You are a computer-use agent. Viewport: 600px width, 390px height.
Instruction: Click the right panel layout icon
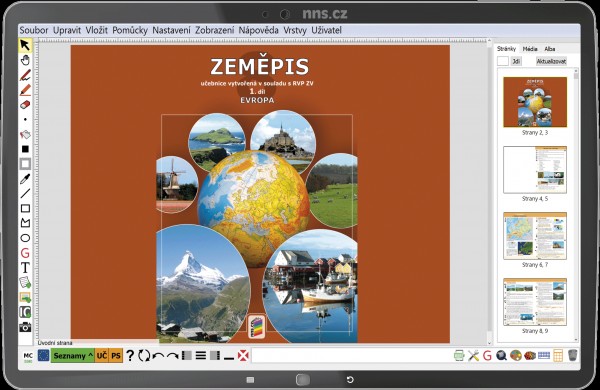(x=215, y=356)
